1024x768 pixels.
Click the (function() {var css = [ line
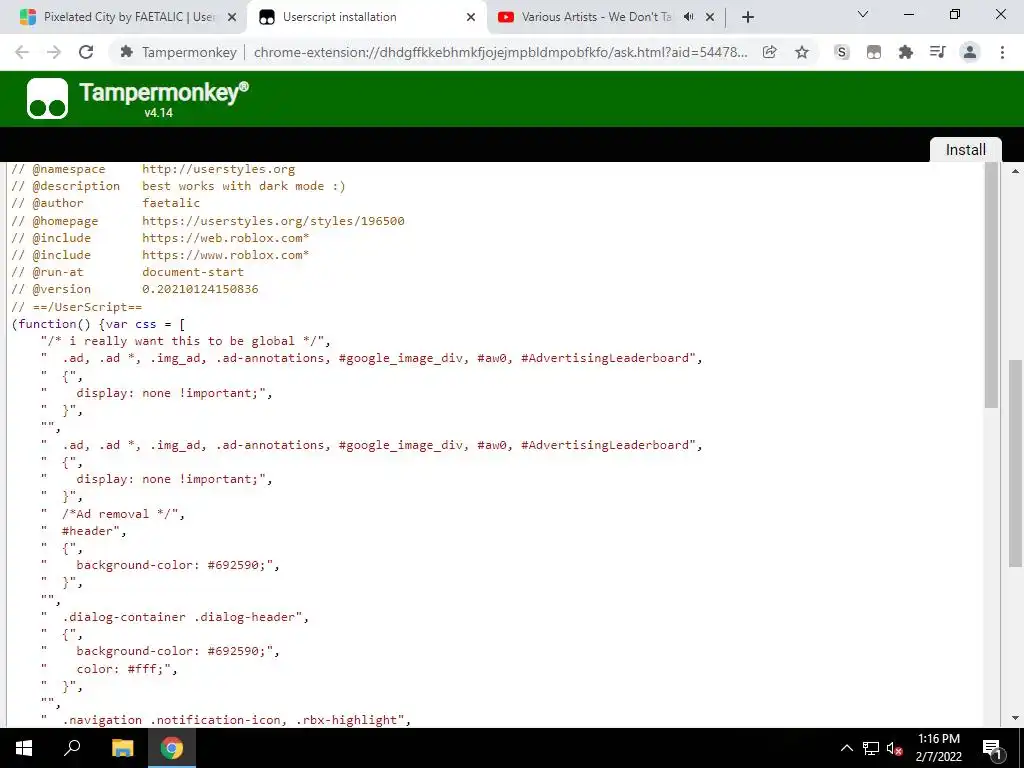point(98,324)
